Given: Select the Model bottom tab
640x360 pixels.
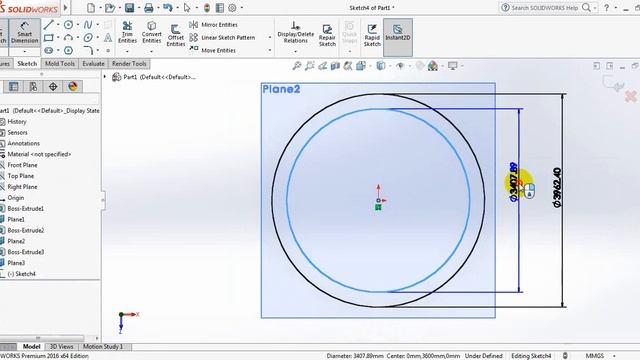Looking at the screenshot, I should pyautogui.click(x=31, y=347).
